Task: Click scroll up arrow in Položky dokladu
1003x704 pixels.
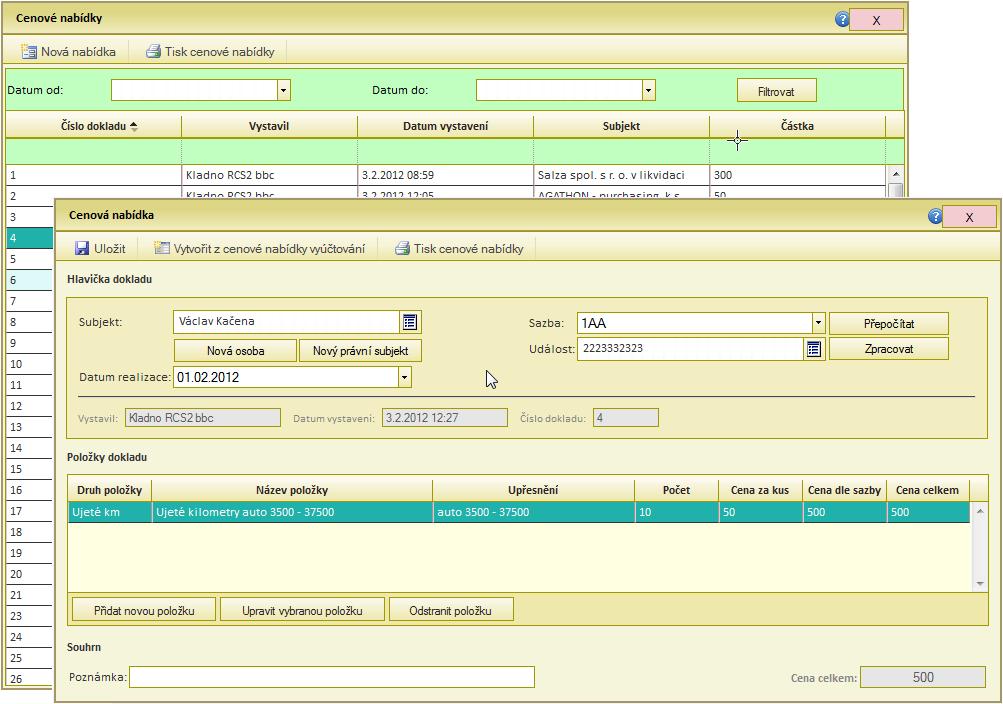Action: (979, 511)
